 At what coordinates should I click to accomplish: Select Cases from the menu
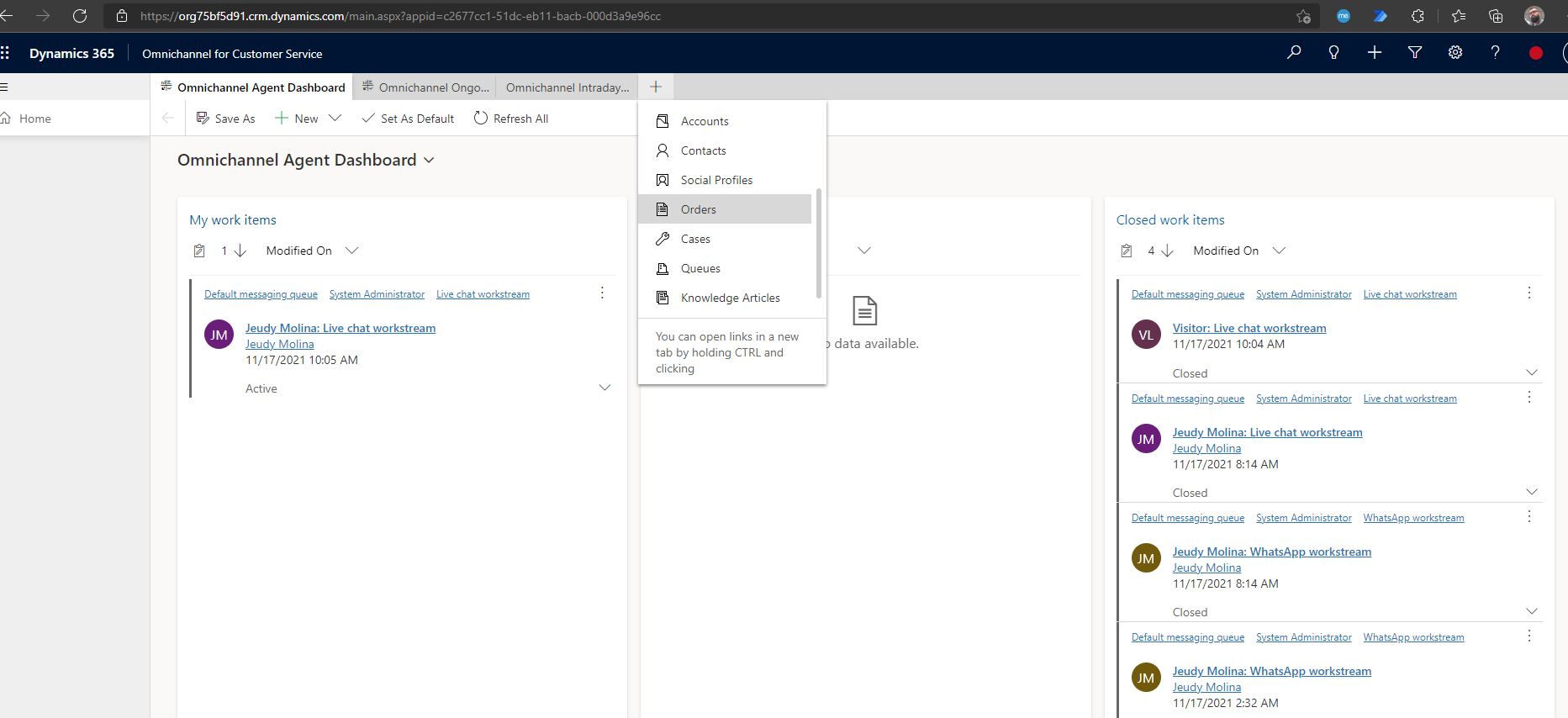pyautogui.click(x=725, y=239)
